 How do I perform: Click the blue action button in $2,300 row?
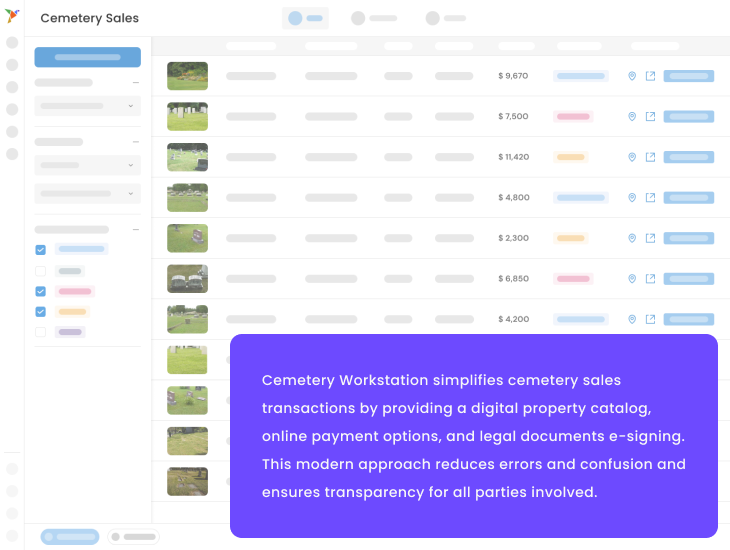click(689, 238)
